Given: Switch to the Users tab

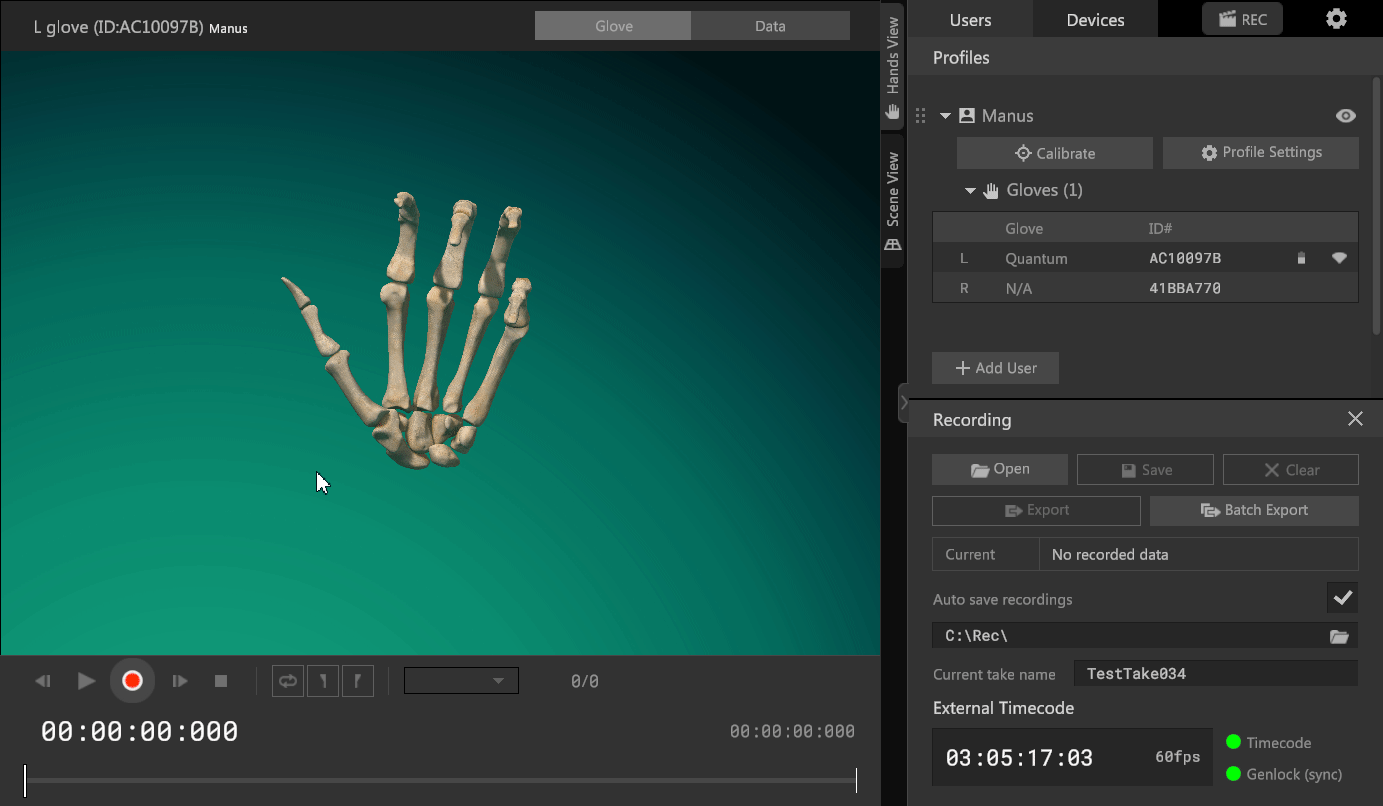Looking at the screenshot, I should click(x=970, y=20).
